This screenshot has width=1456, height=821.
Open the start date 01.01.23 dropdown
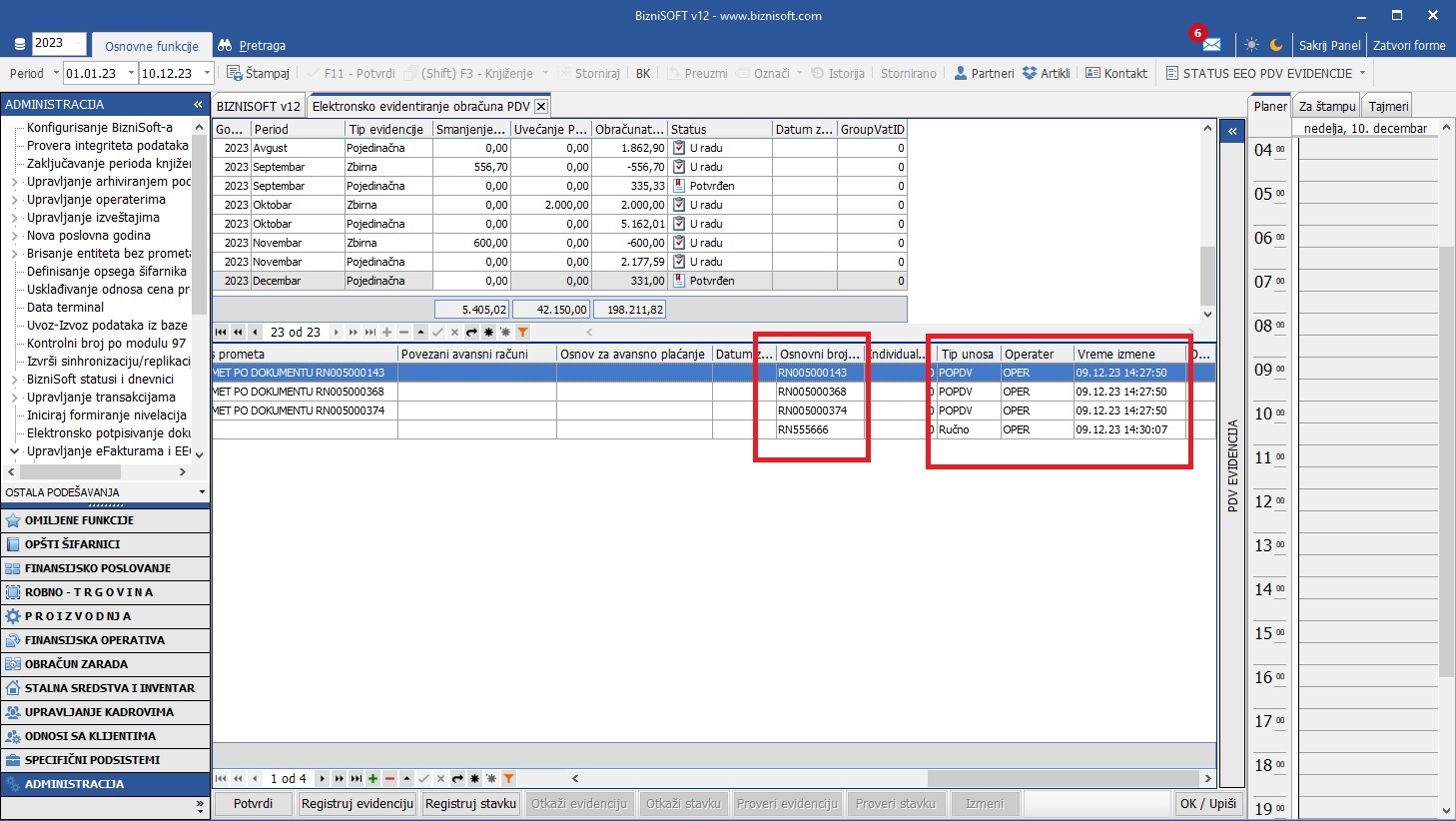(x=129, y=73)
